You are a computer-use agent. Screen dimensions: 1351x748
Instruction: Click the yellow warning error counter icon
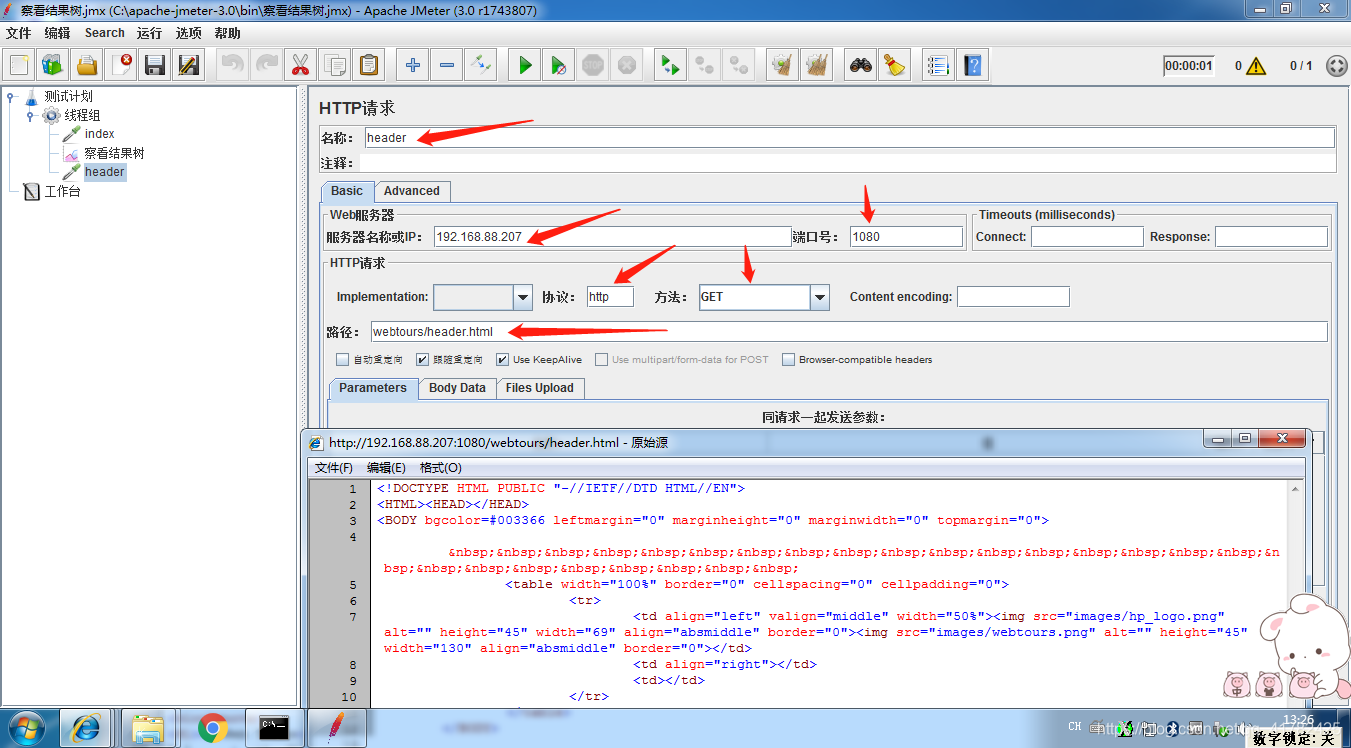pyautogui.click(x=1256, y=66)
